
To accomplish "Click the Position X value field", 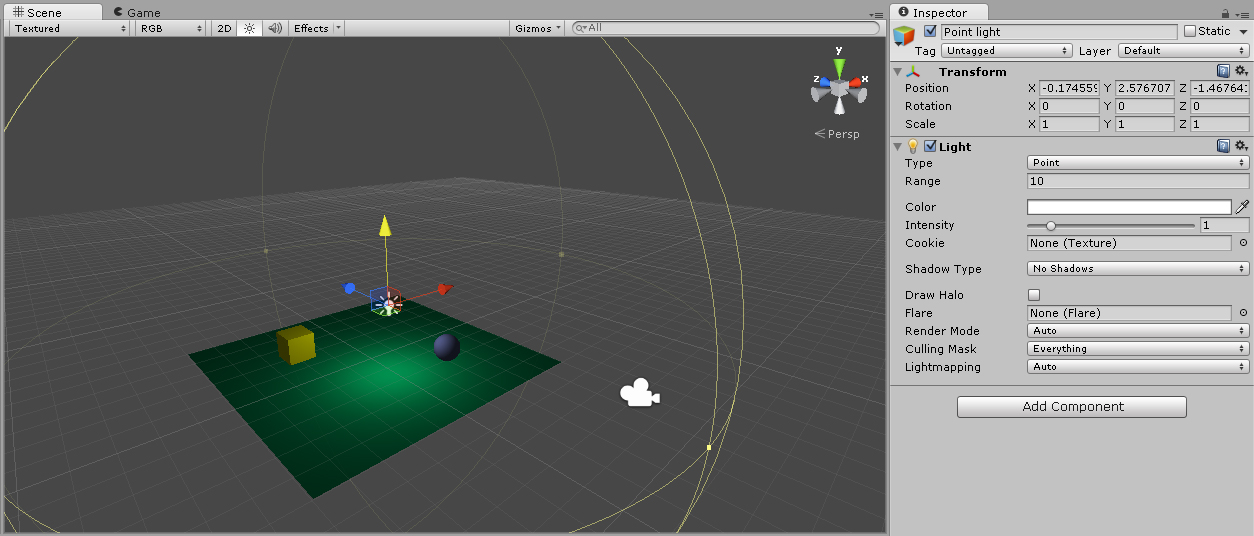I will (1069, 88).
